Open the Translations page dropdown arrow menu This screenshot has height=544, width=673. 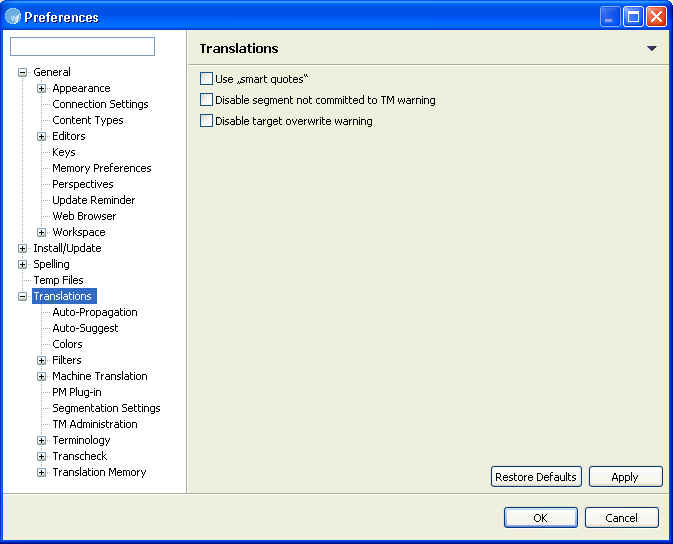click(x=652, y=49)
